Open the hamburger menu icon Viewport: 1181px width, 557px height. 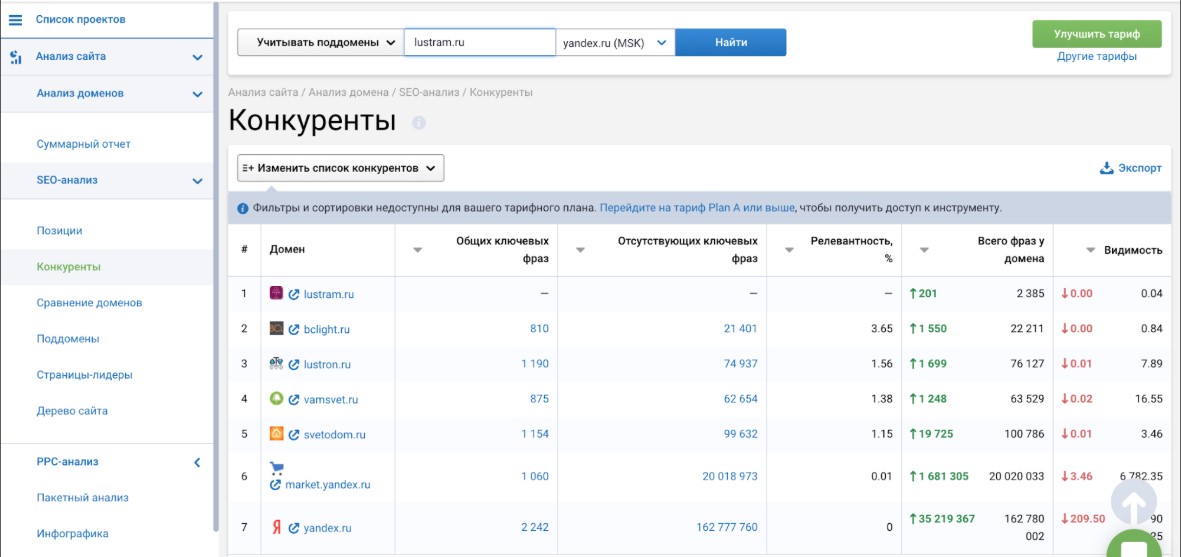tap(15, 20)
